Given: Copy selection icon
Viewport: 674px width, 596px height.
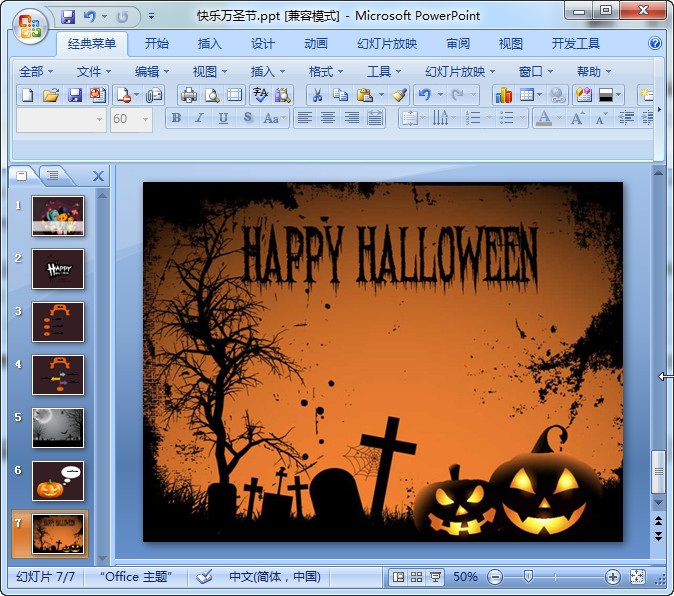Looking at the screenshot, I should coord(341,95).
